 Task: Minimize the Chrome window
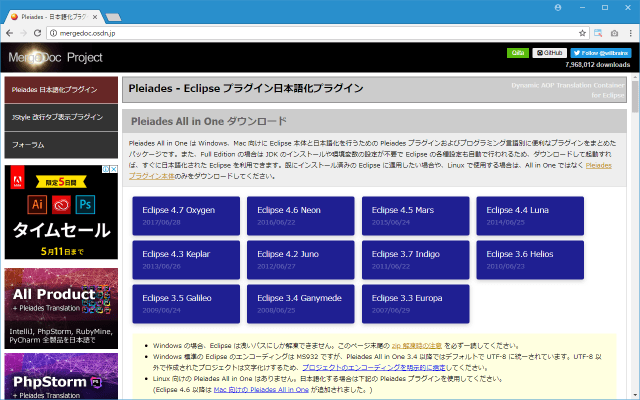[582, 7]
